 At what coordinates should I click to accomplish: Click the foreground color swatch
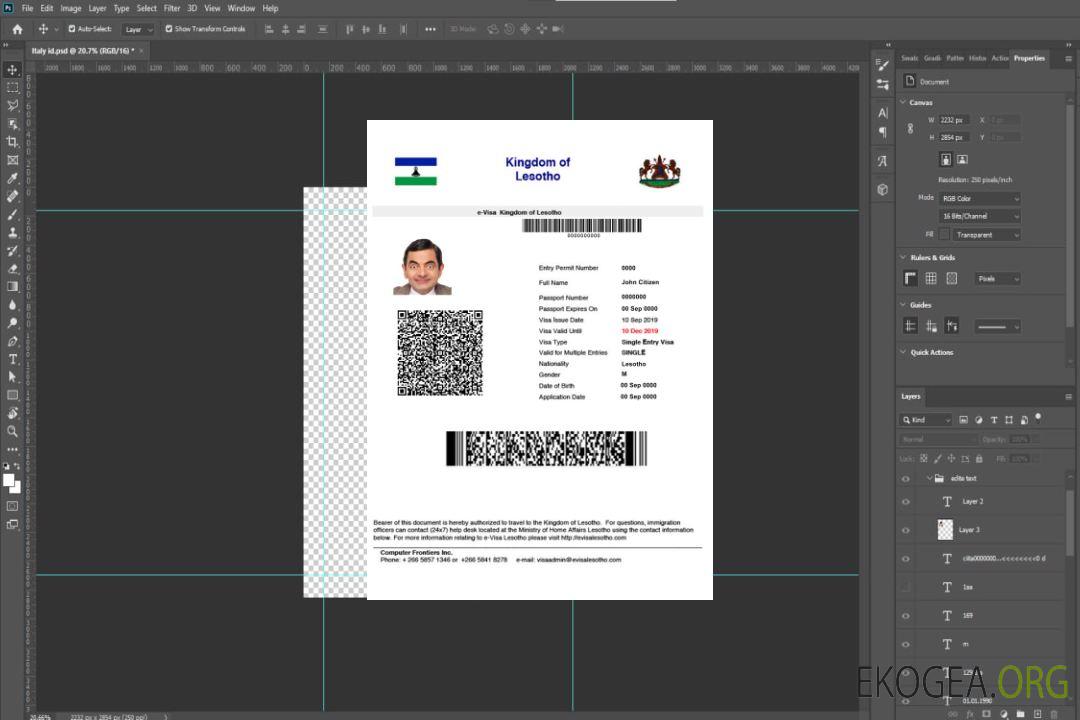pyautogui.click(x=9, y=480)
